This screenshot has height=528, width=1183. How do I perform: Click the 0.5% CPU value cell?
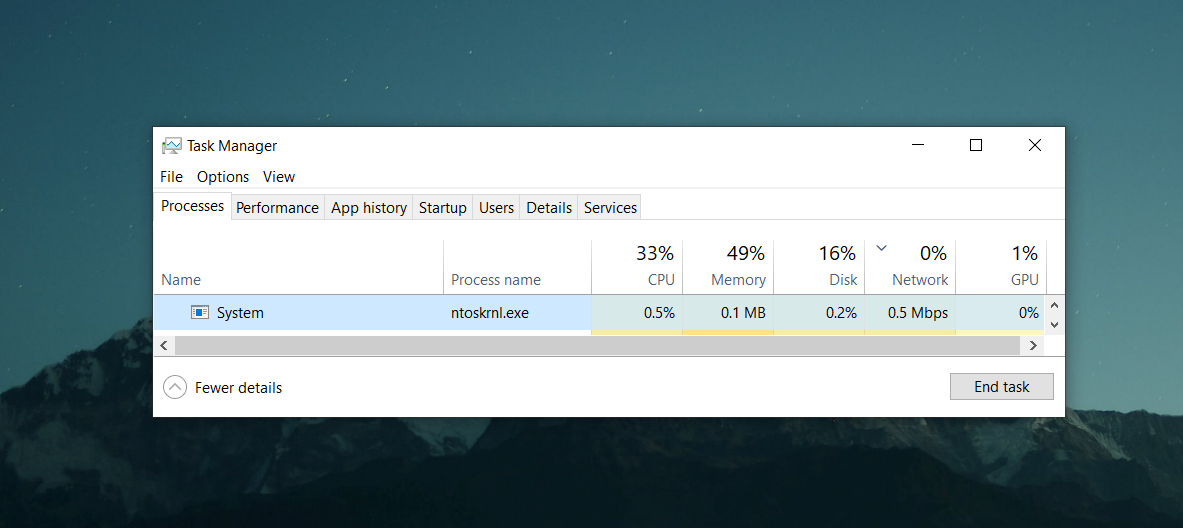point(638,312)
